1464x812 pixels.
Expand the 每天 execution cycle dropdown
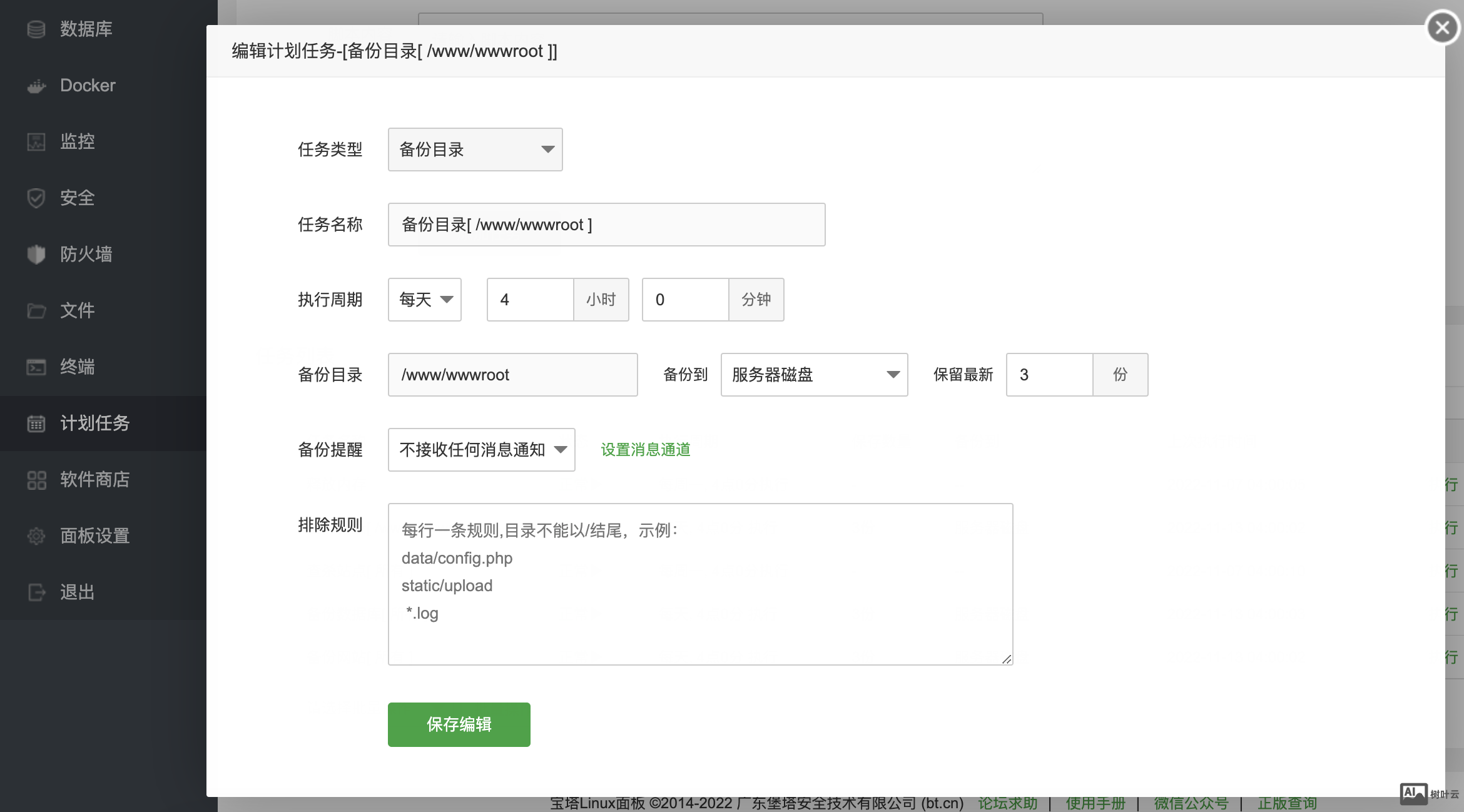[x=425, y=300]
